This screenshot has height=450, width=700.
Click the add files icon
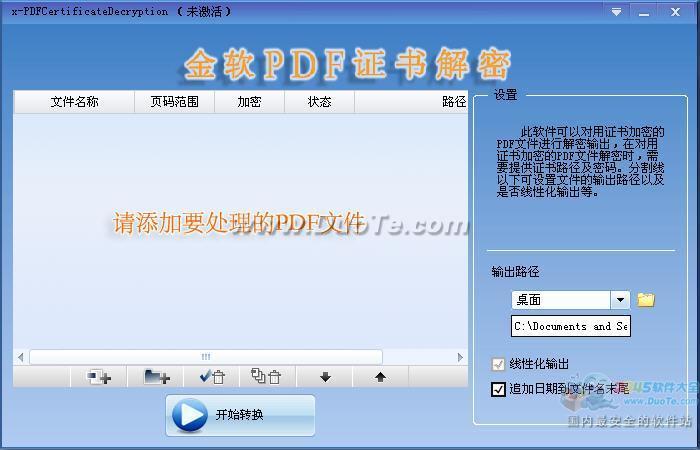(99, 377)
